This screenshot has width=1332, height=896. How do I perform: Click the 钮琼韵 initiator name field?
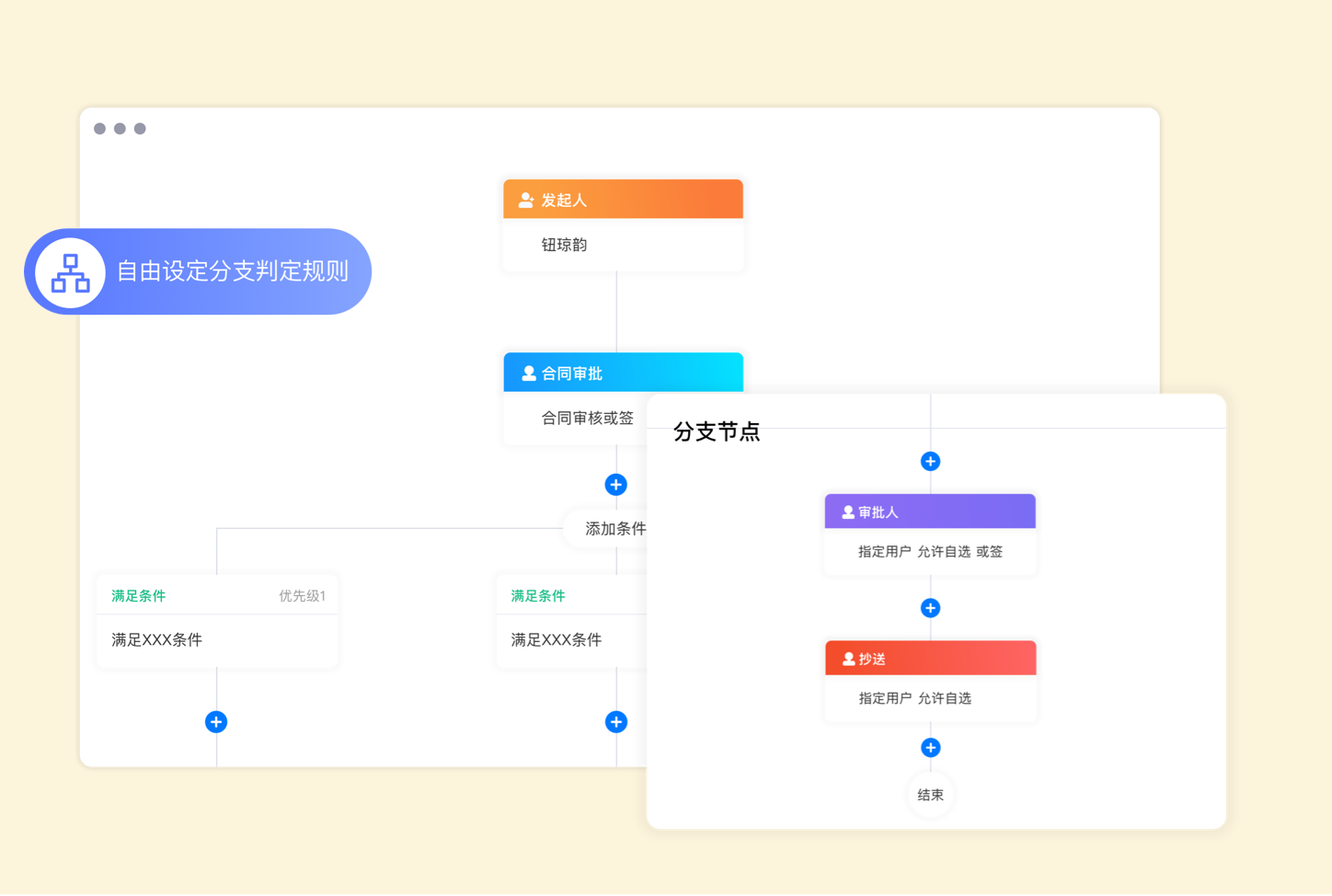[x=564, y=245]
